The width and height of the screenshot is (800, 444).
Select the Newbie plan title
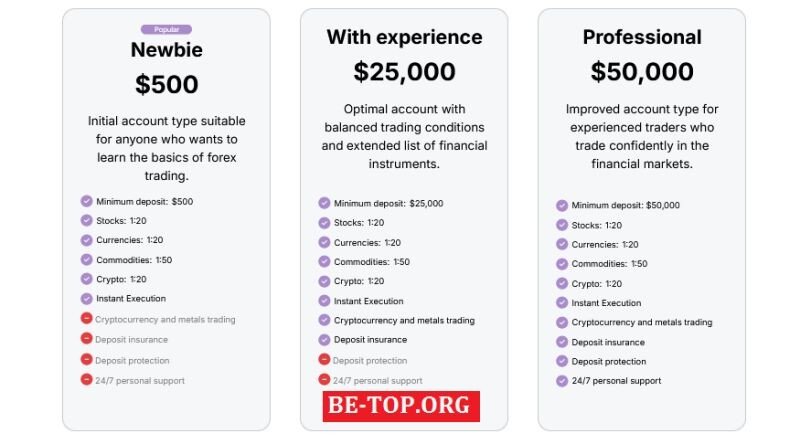[x=166, y=50]
